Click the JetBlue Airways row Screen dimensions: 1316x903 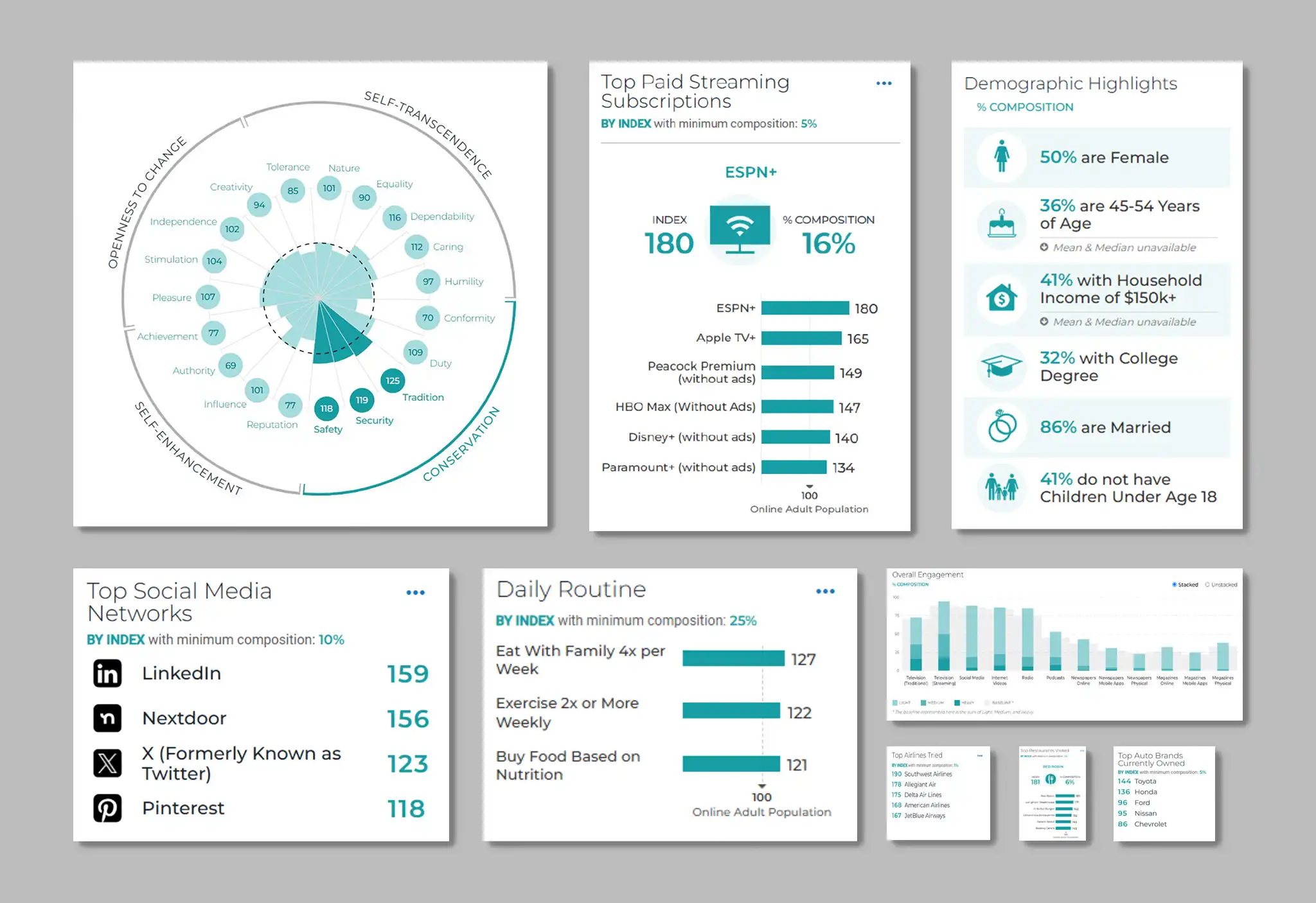click(918, 816)
